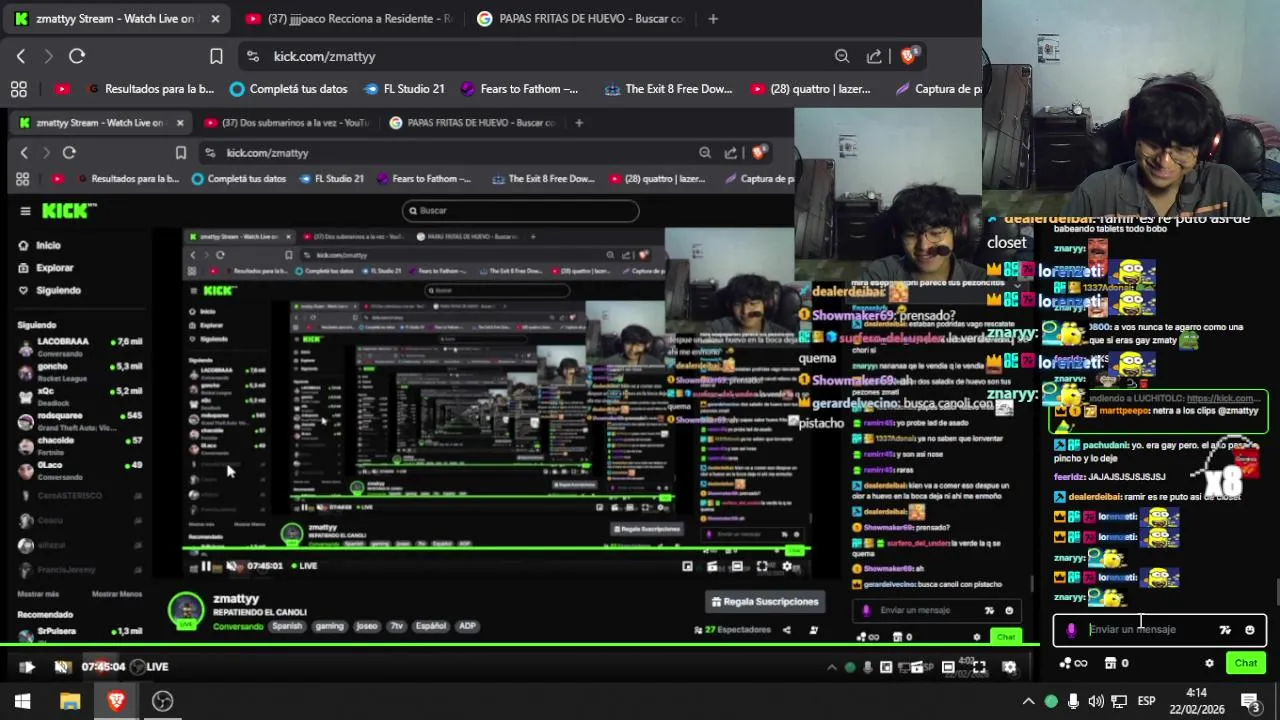Switch to the outer PAPAS FRITAS DE HUEVO tab
Viewport: 1280px width, 720px height.
click(581, 18)
